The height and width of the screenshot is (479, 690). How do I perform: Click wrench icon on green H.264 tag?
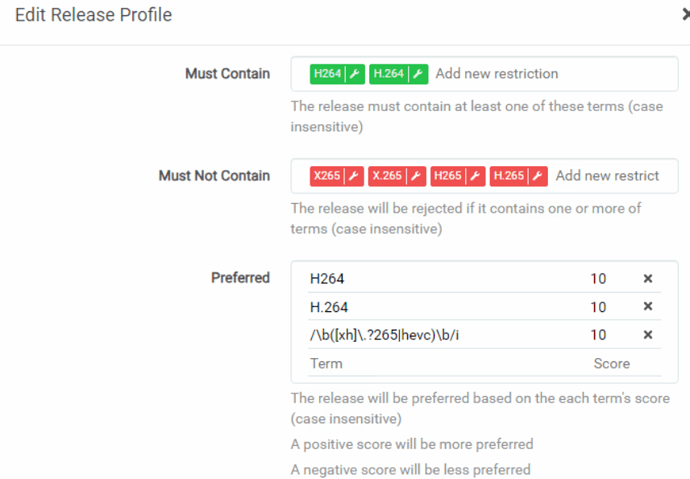pos(418,74)
